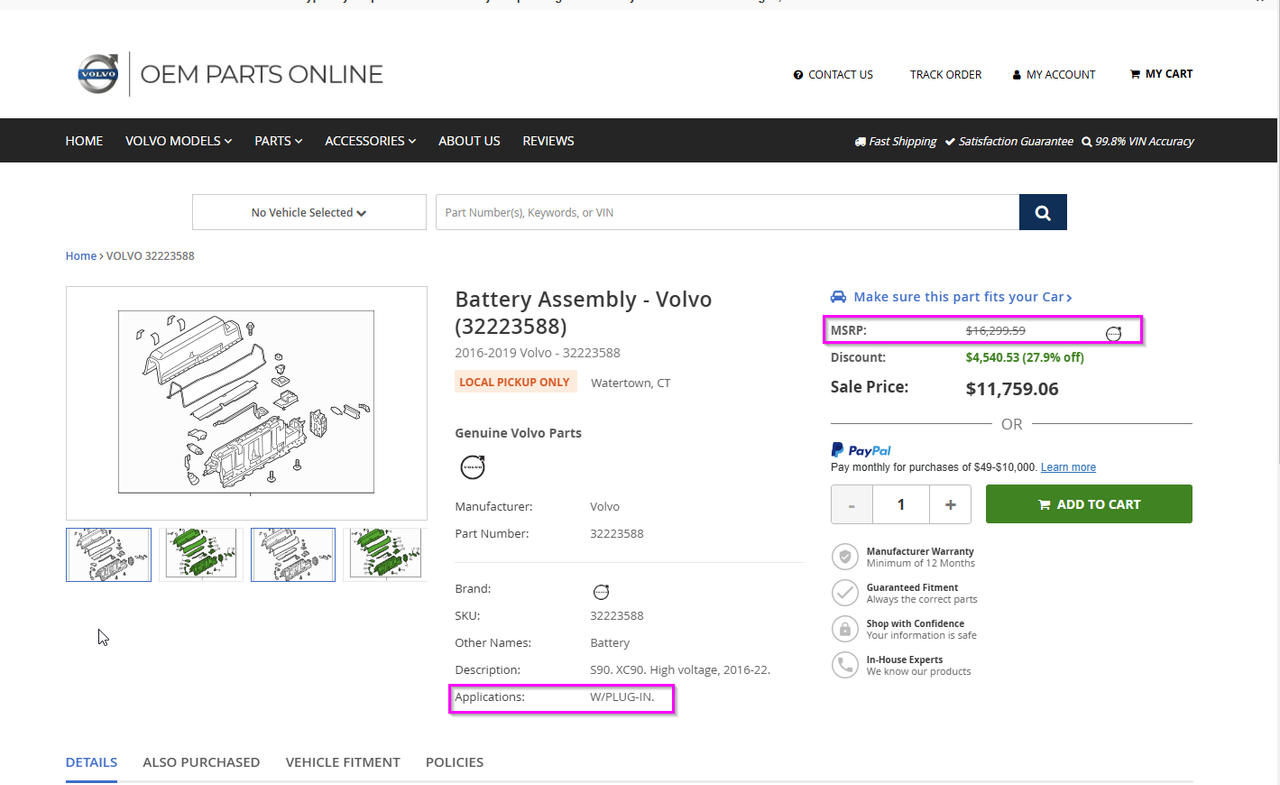Open the Contact Us page
Viewport: 1280px width, 785px height.
click(x=833, y=75)
